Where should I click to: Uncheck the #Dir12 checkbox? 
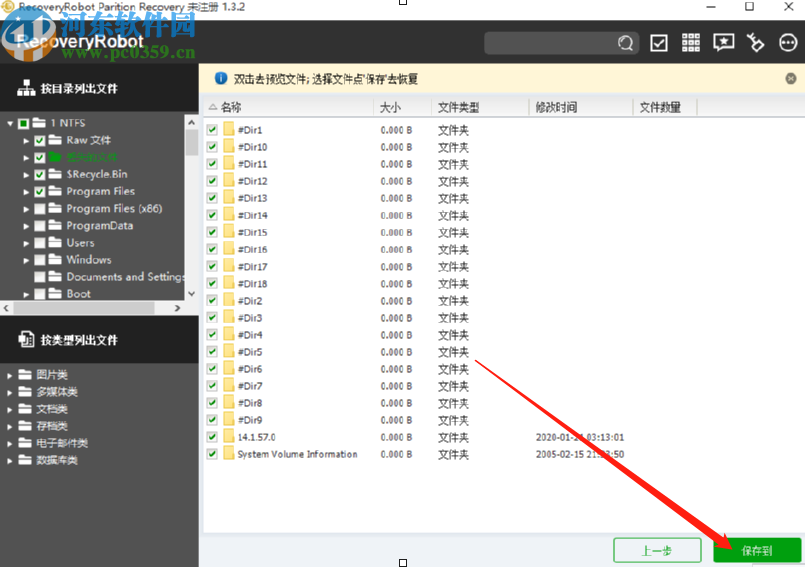[x=212, y=181]
